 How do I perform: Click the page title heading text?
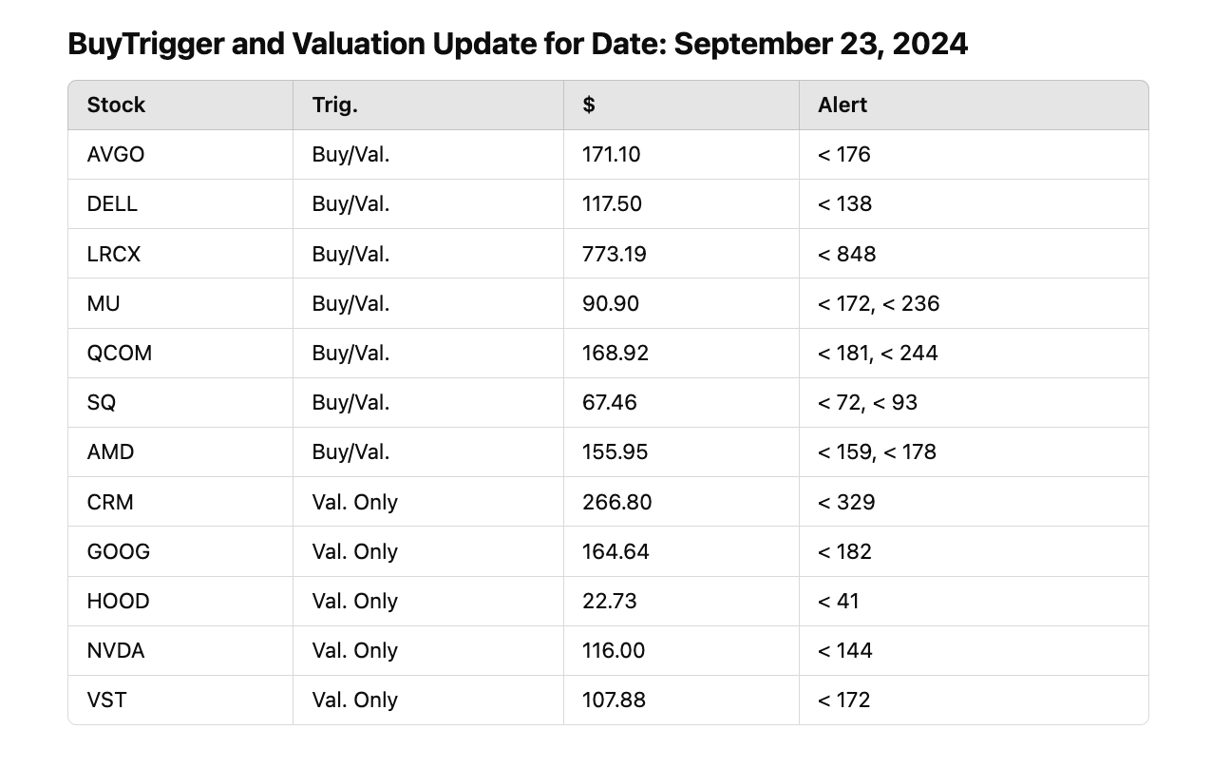[517, 44]
